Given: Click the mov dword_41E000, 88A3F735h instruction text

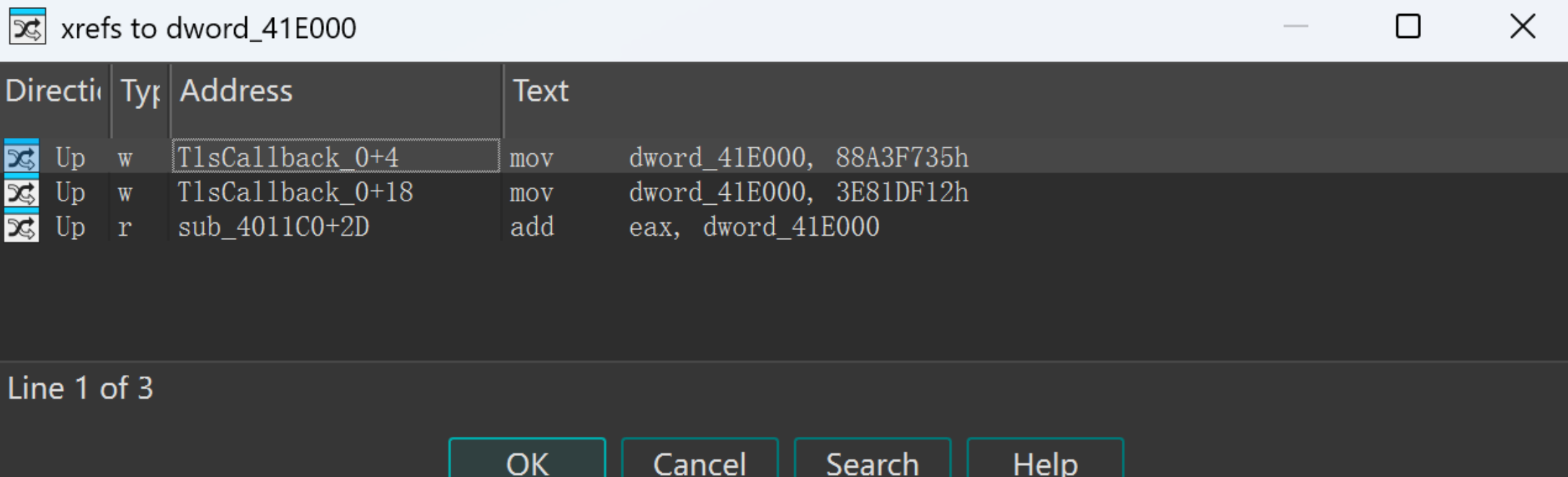Looking at the screenshot, I should point(738,157).
